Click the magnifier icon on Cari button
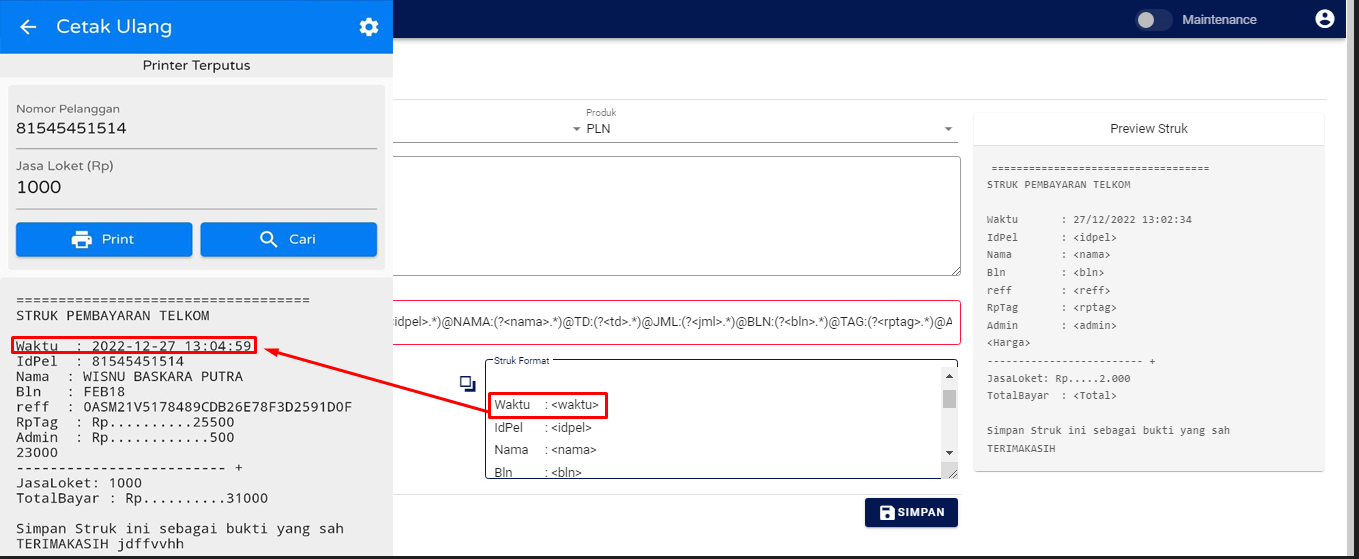This screenshot has width=1359, height=559. tap(268, 239)
